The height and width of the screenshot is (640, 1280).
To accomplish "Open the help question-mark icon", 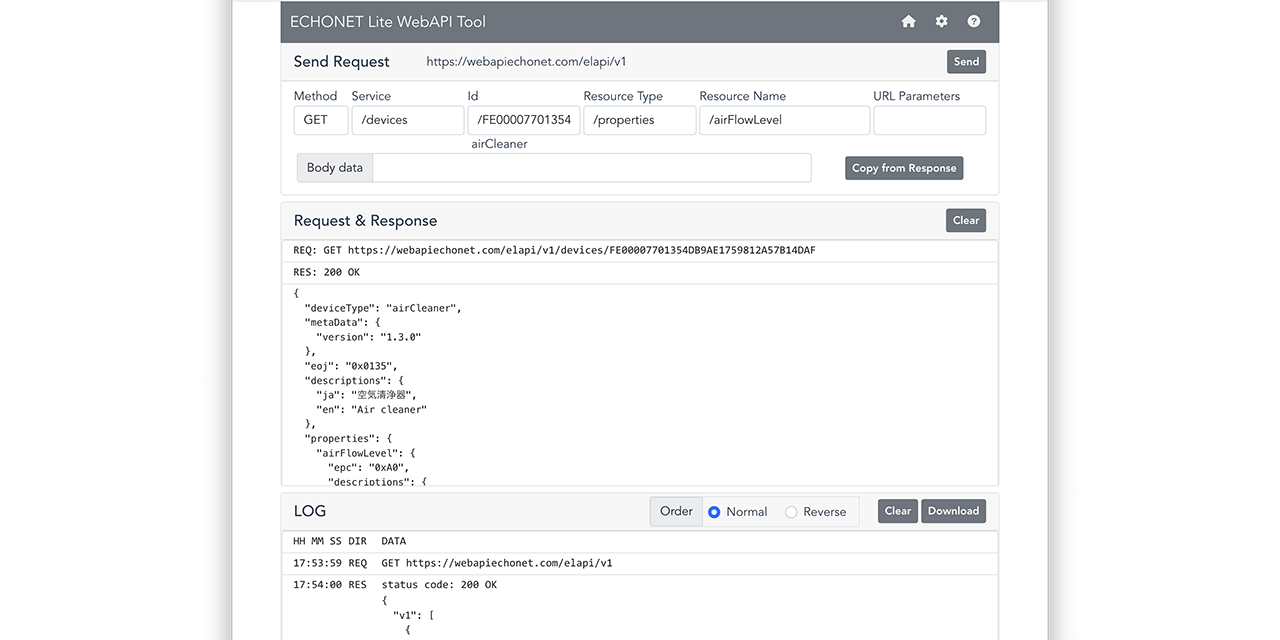I will pyautogui.click(x=973, y=21).
